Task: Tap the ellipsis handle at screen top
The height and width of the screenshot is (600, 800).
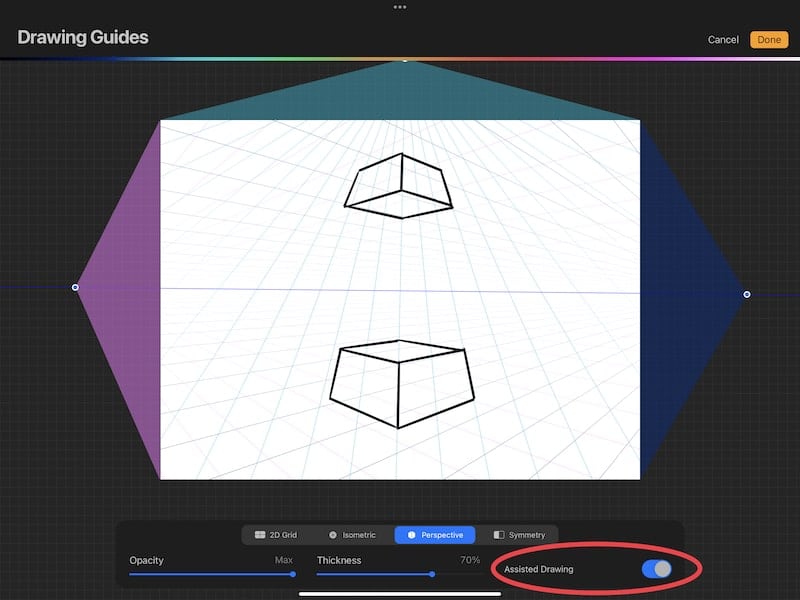Action: click(x=400, y=7)
